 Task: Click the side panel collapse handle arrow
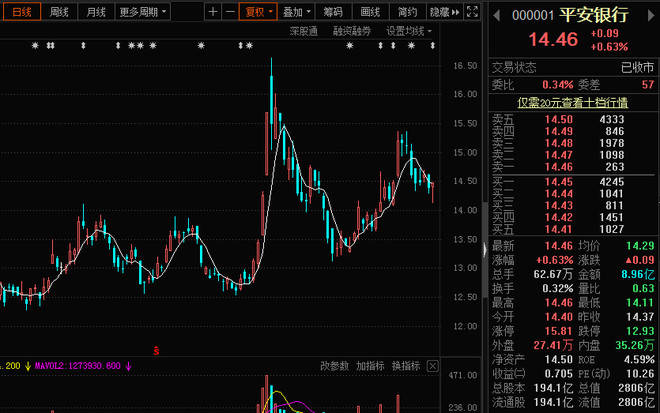coord(484,250)
